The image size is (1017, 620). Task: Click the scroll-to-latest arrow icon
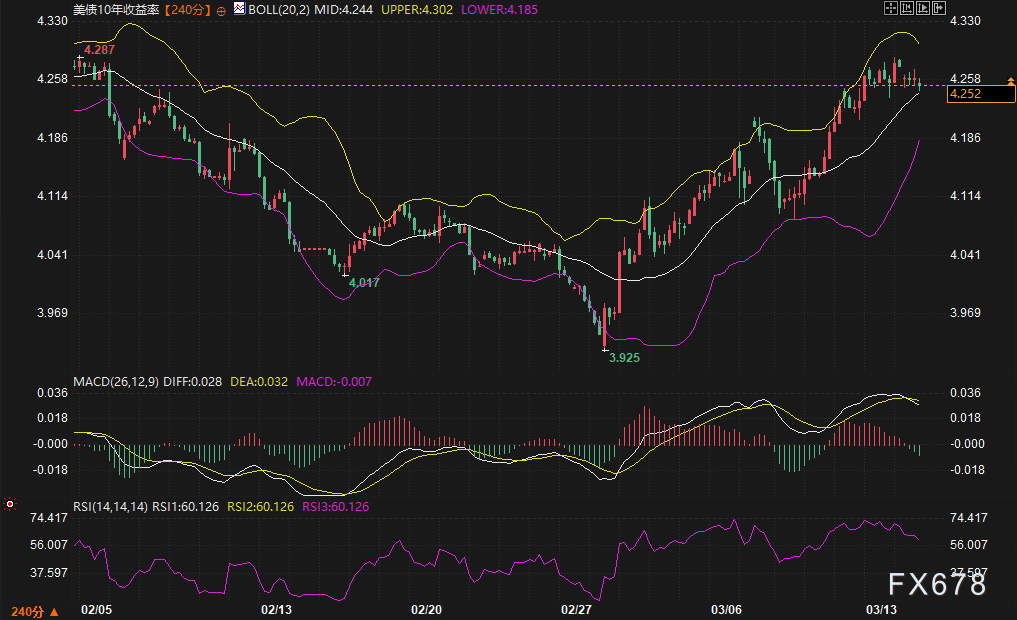pyautogui.click(x=939, y=8)
